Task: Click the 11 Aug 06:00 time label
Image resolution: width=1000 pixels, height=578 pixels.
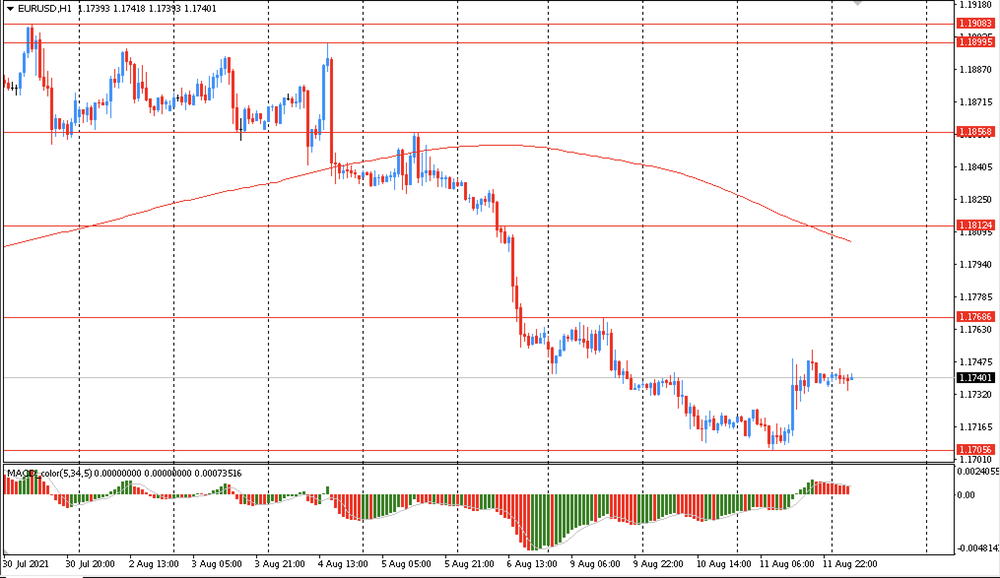Action: point(787,564)
